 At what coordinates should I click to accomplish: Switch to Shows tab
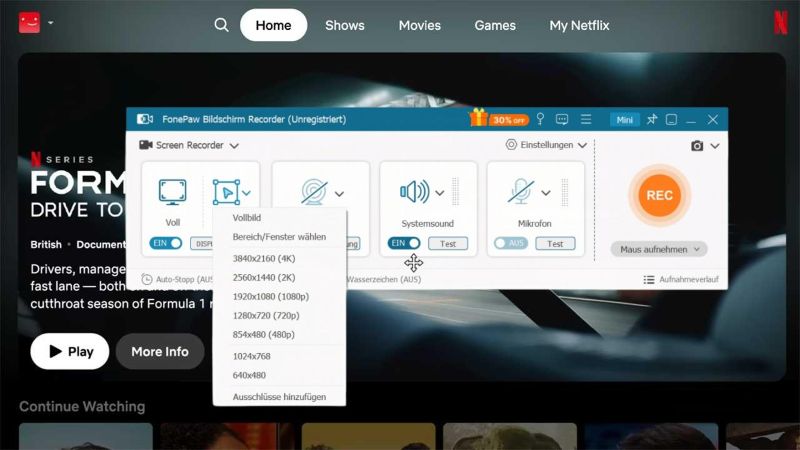345,25
